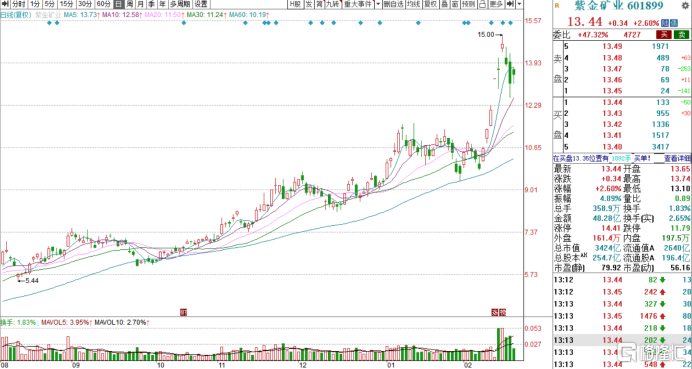Click the yellow R margin-trading icon
The image size is (692, 369).
(557, 5)
